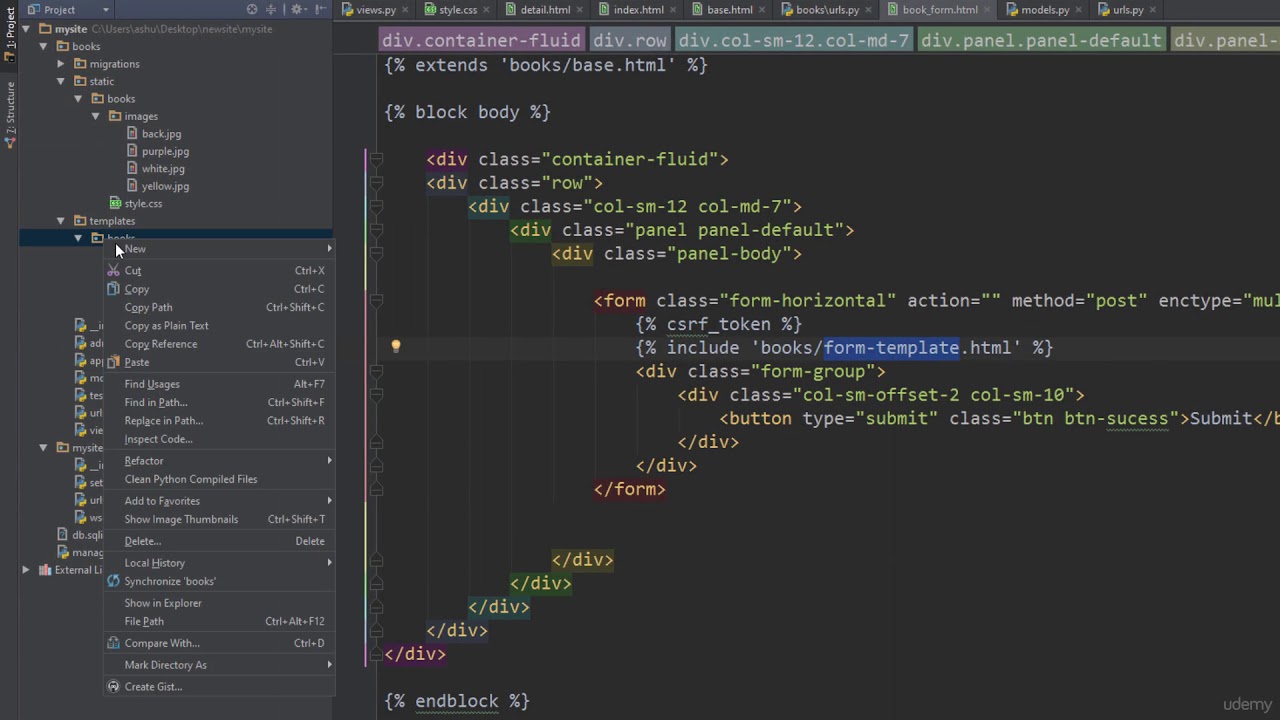1280x720 pixels.
Task: Click the div.panel.panel-default breadcrumb
Action: [x=1041, y=41]
